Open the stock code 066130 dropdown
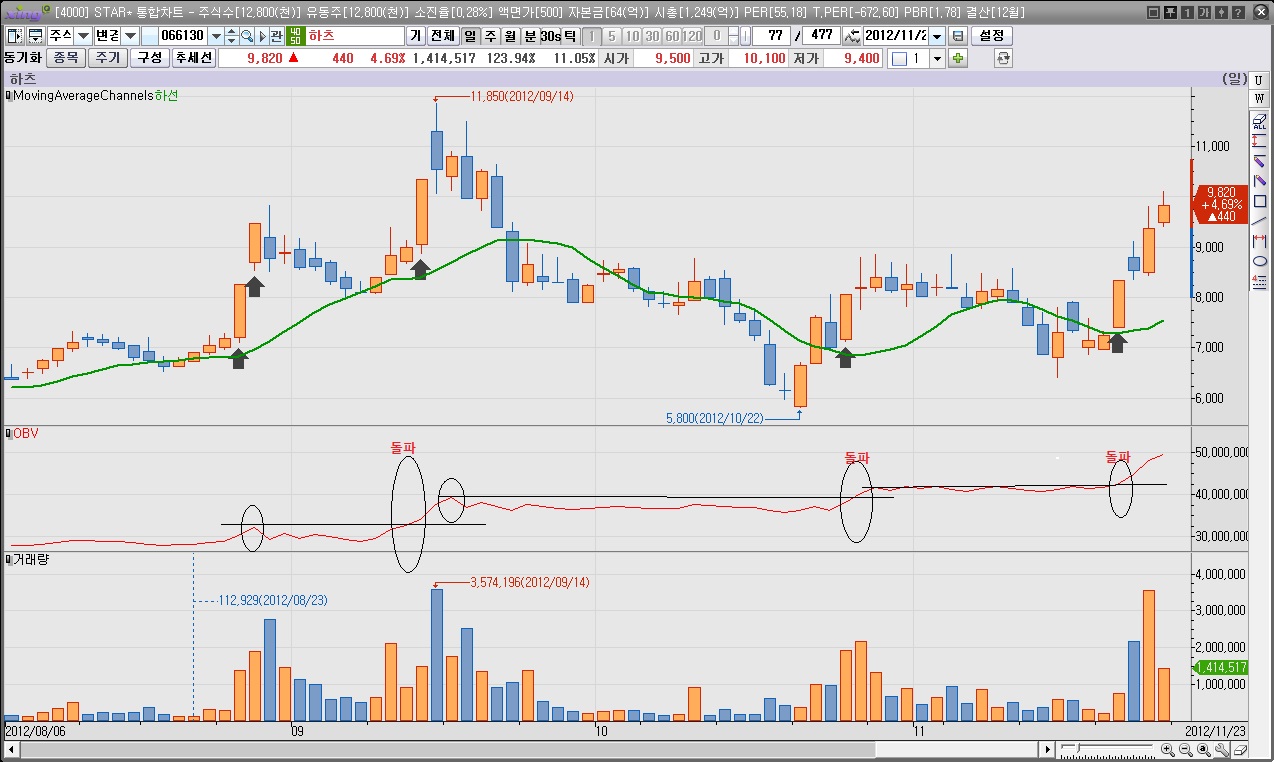1274x762 pixels. (x=216, y=36)
